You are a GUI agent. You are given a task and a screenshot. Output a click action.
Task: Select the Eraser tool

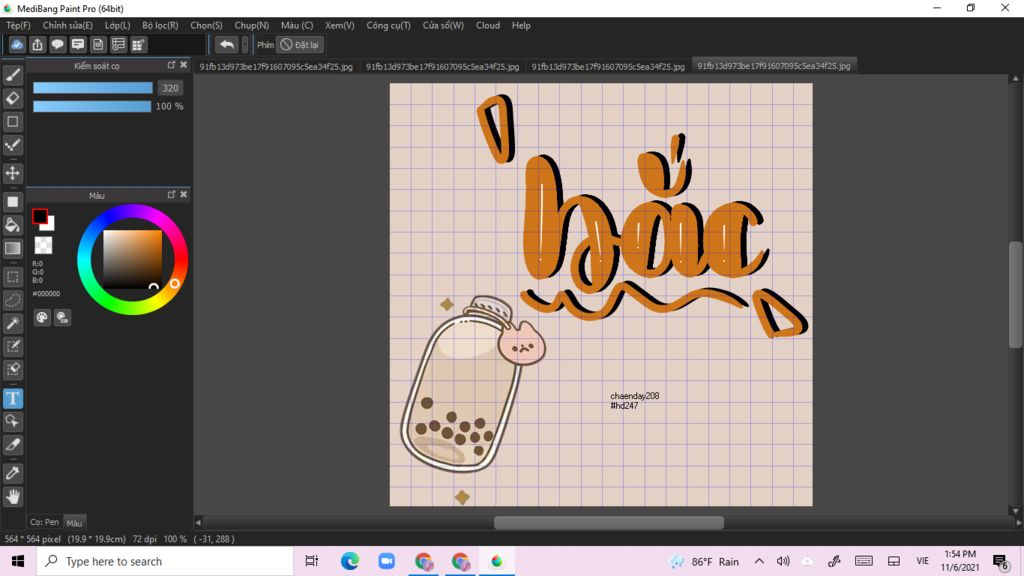point(12,99)
